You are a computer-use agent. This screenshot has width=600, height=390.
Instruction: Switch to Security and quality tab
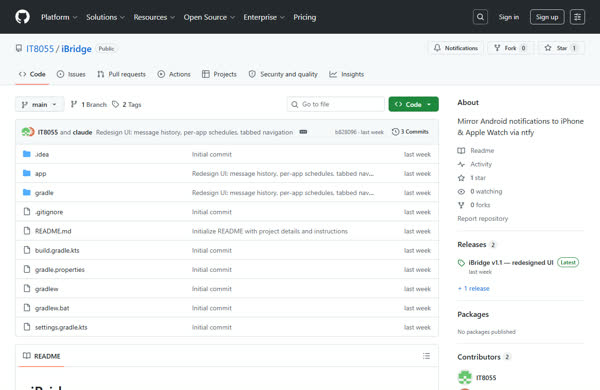(283, 74)
